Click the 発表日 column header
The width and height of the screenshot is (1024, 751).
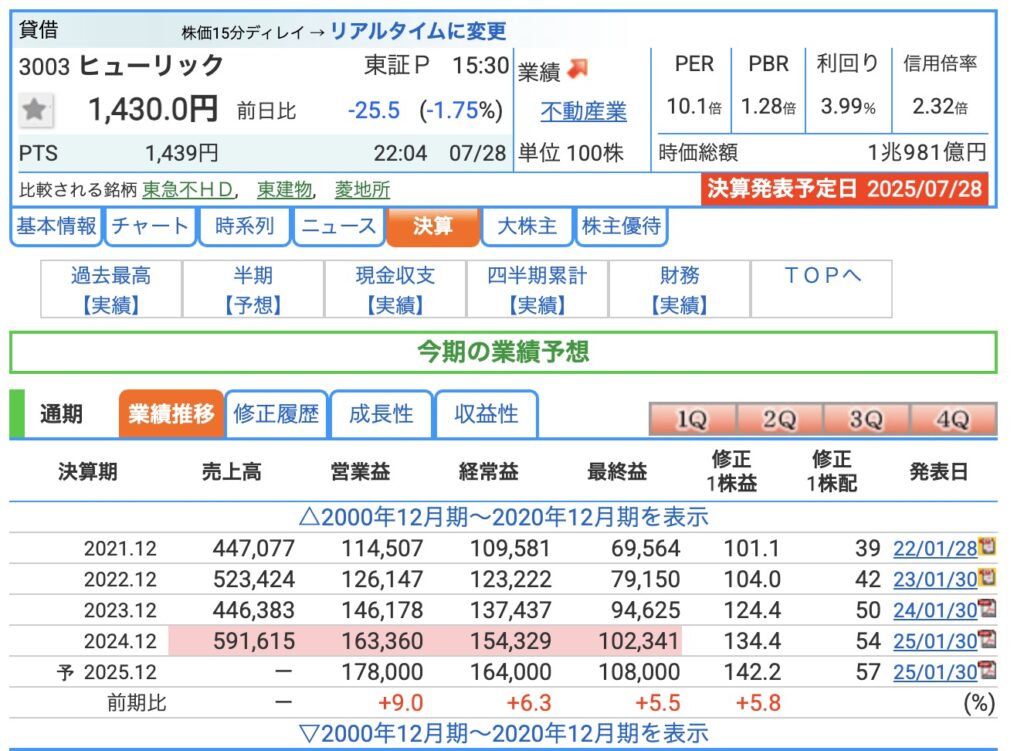938,471
